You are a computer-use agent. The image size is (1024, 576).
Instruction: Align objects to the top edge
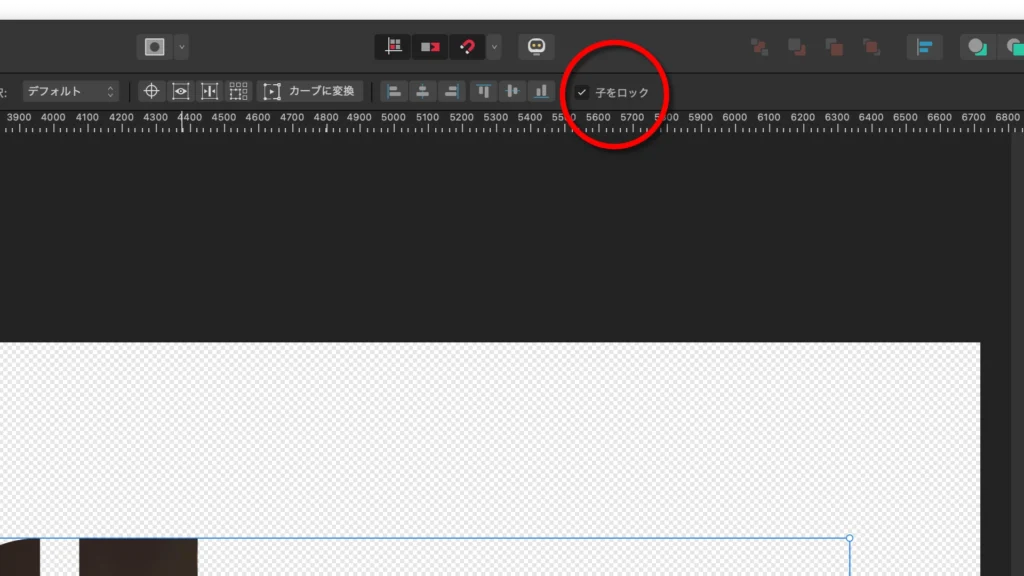click(484, 91)
